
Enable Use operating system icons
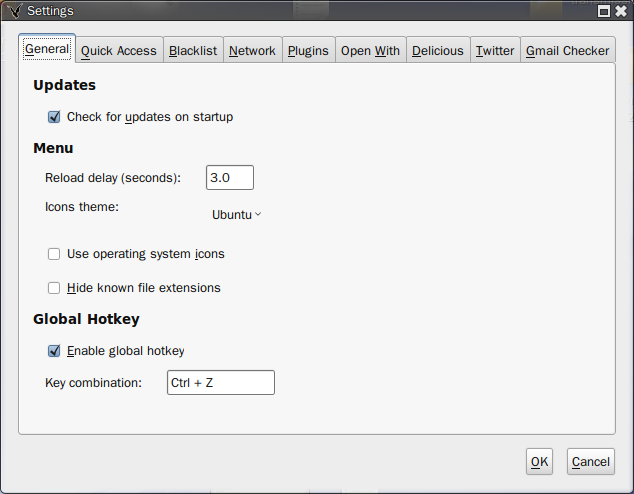click(x=54, y=254)
